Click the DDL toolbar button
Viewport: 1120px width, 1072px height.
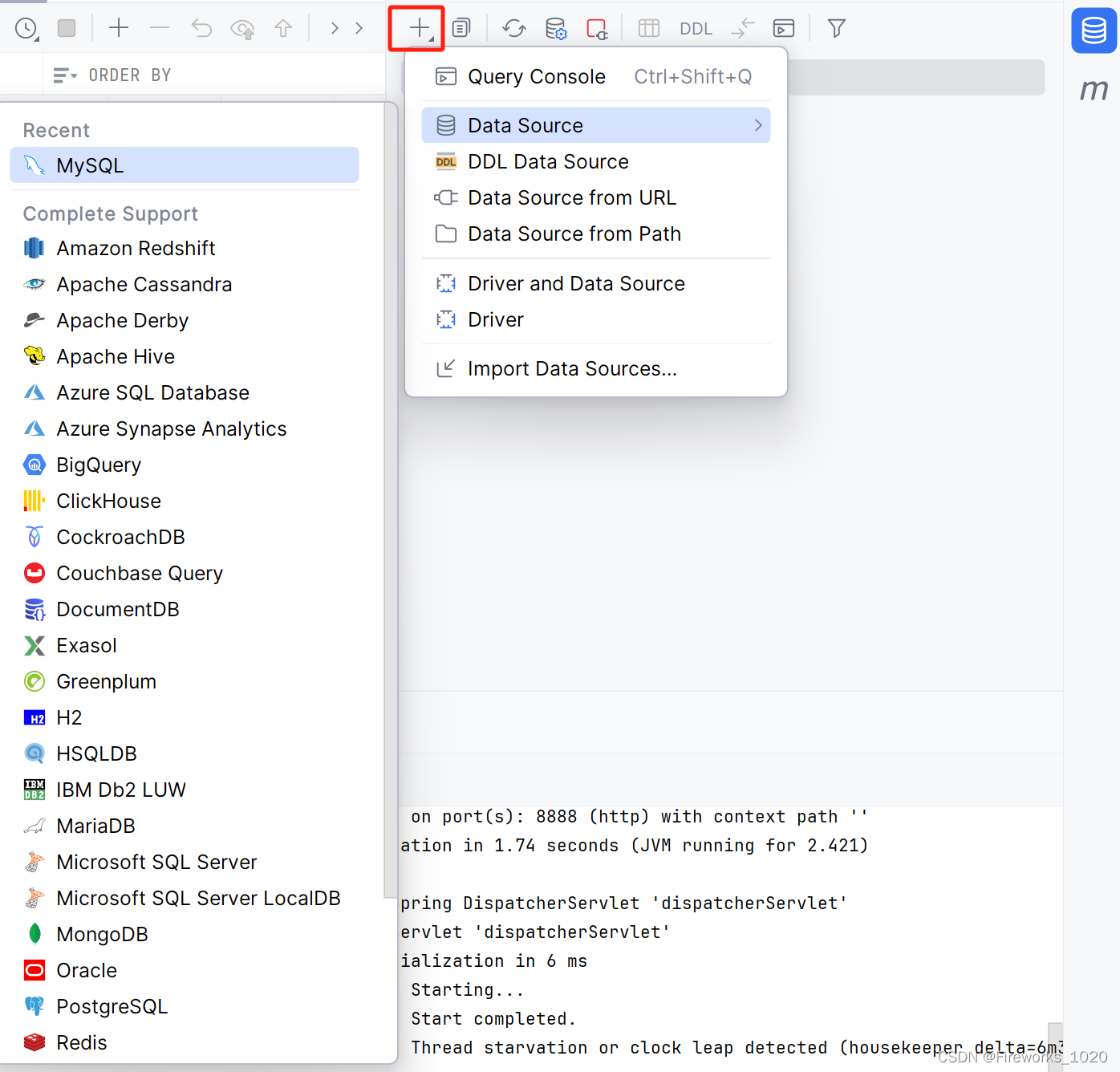pos(696,29)
